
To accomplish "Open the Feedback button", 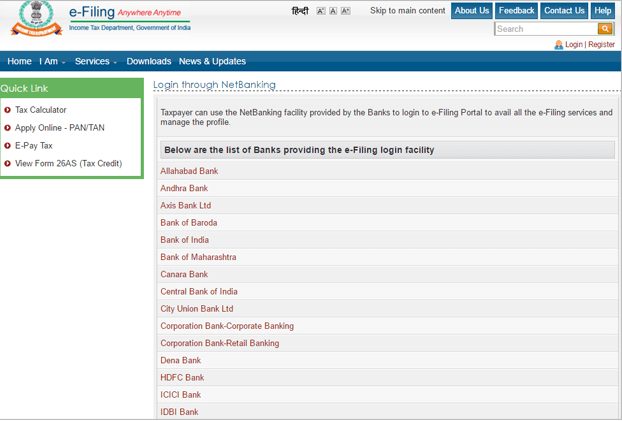I will click(x=516, y=11).
